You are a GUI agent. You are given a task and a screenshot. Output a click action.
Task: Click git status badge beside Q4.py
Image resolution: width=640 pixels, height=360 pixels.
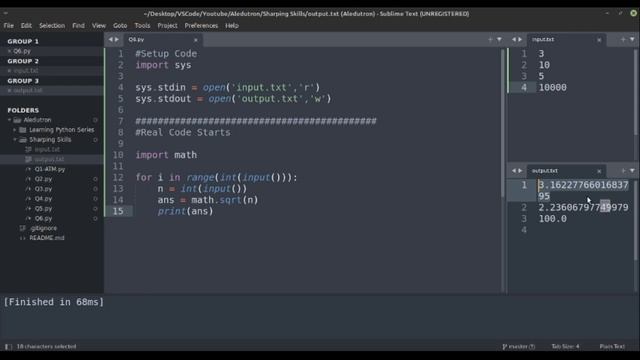pos(95,199)
